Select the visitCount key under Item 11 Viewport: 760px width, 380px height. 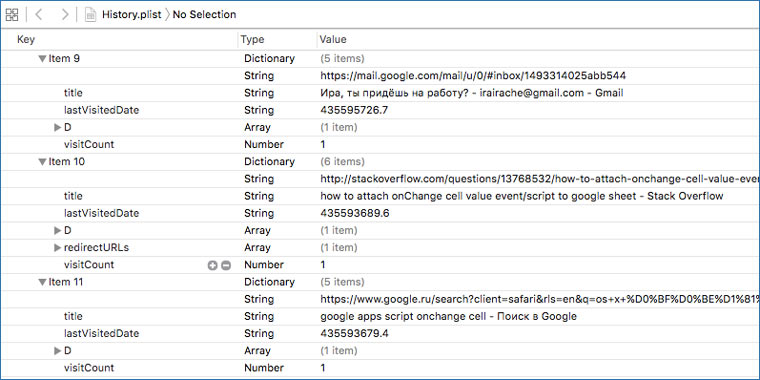click(x=89, y=368)
